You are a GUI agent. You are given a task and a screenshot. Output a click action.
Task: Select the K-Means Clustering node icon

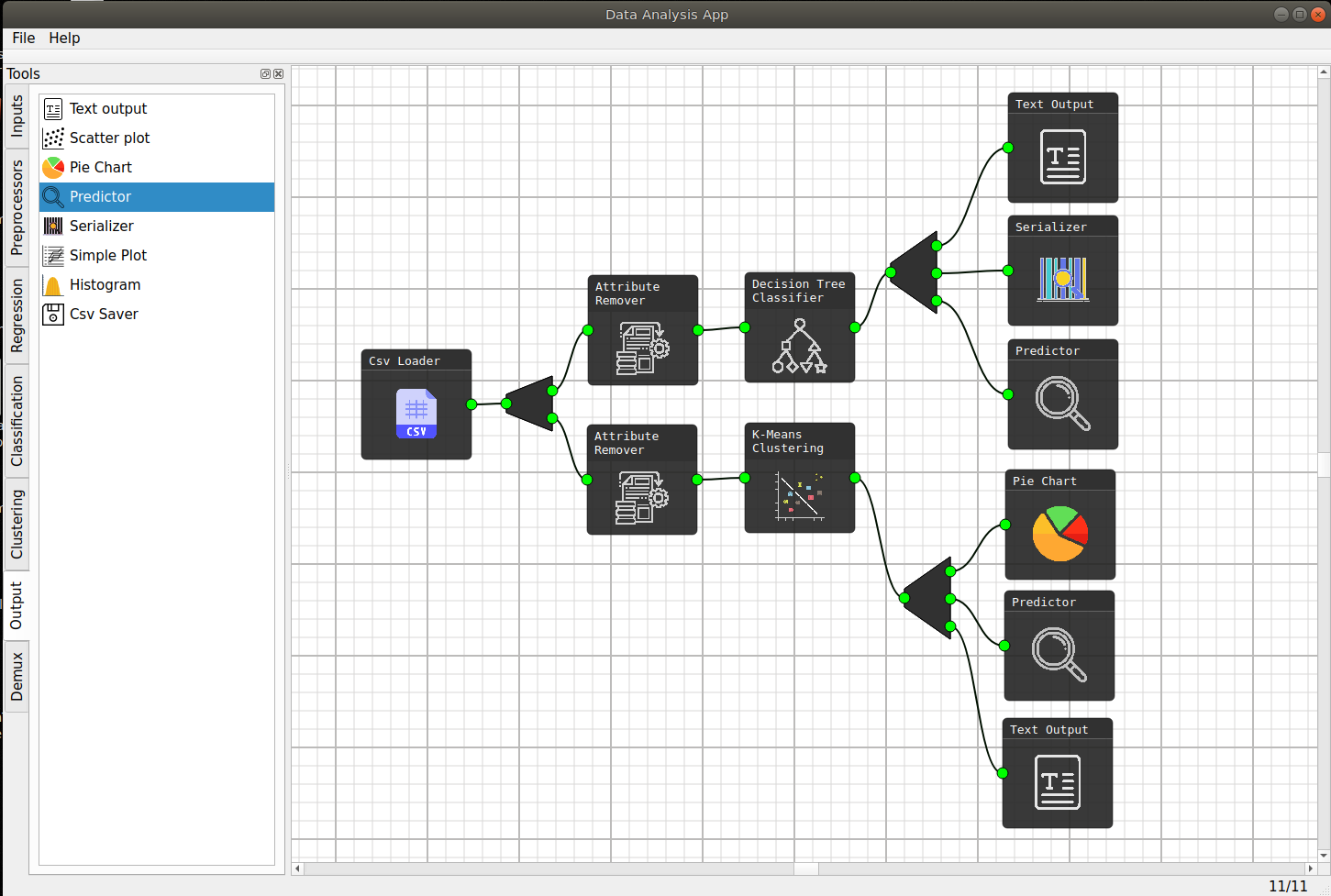tap(799, 496)
